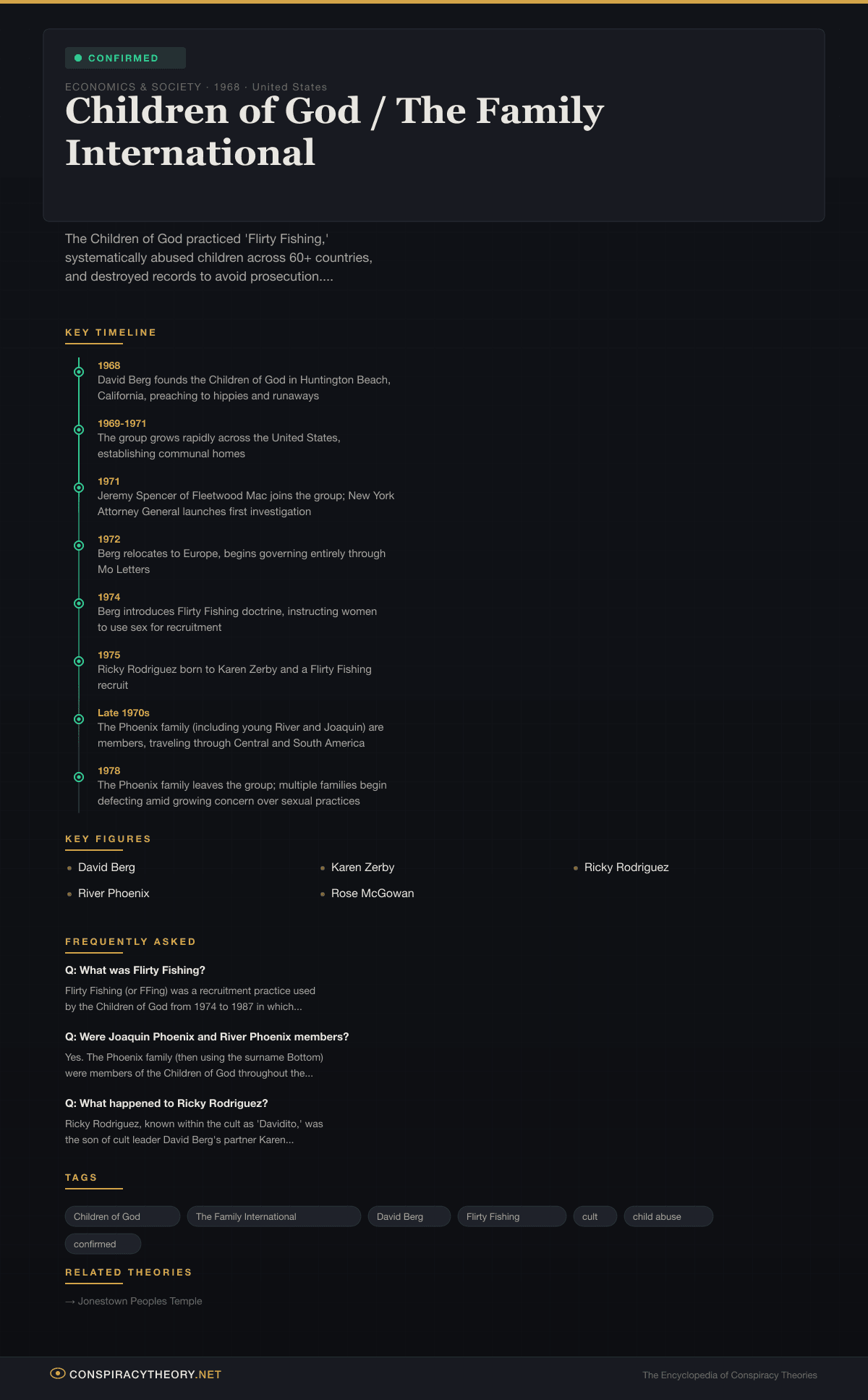This screenshot has height=1400, width=868.
Task: Click the Late 1970s timeline marker
Action: (x=79, y=719)
